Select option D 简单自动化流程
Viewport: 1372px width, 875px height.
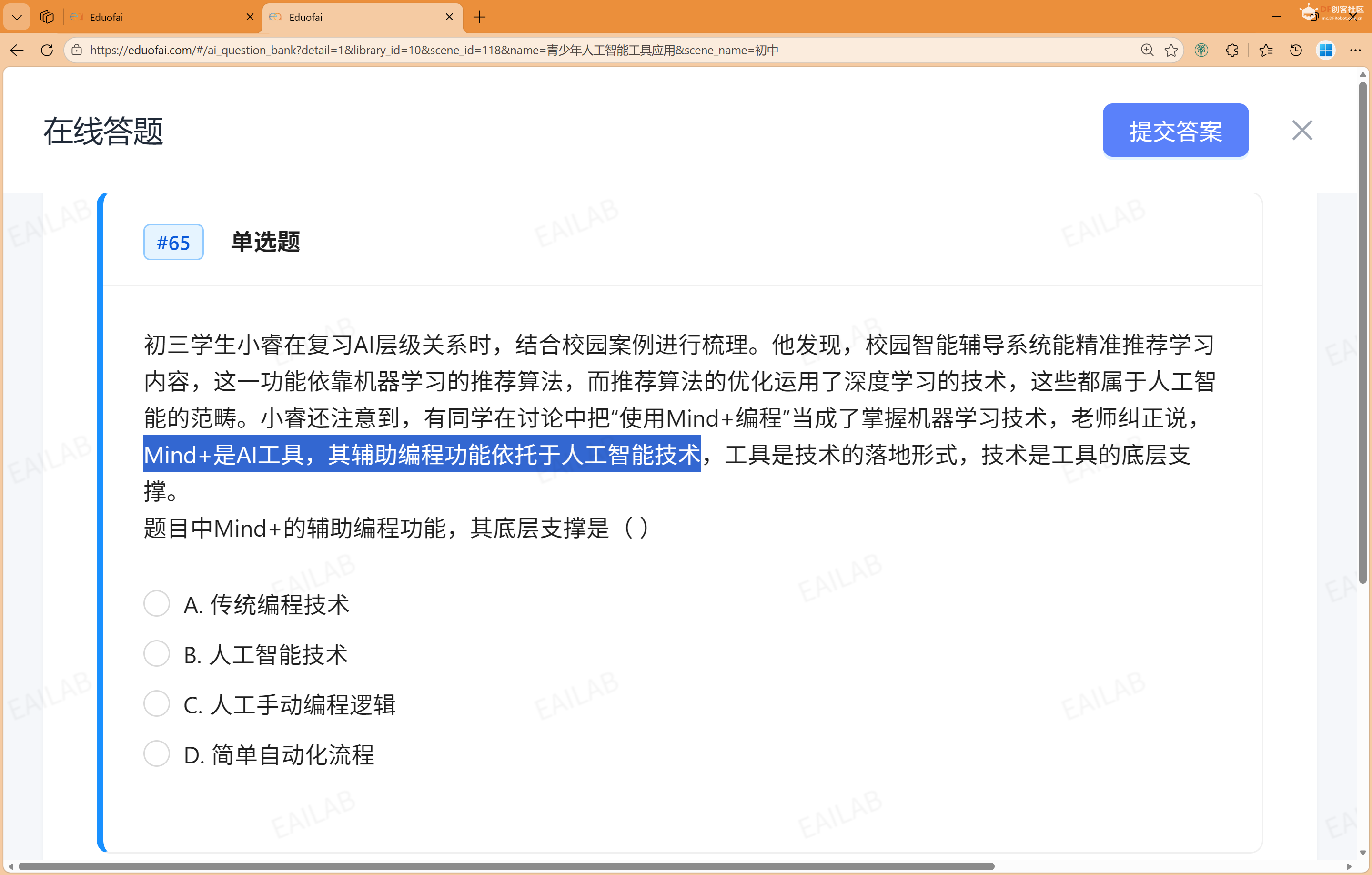pyautogui.click(x=156, y=753)
